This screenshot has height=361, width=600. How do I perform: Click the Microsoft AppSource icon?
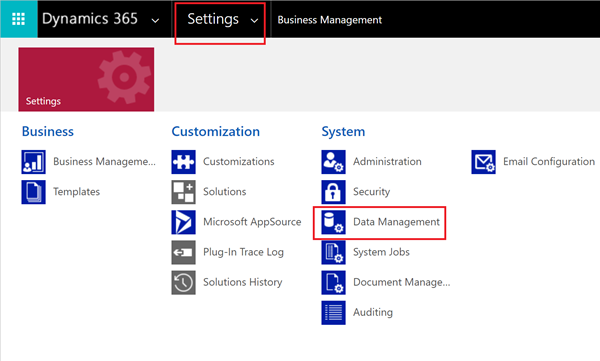tap(183, 222)
